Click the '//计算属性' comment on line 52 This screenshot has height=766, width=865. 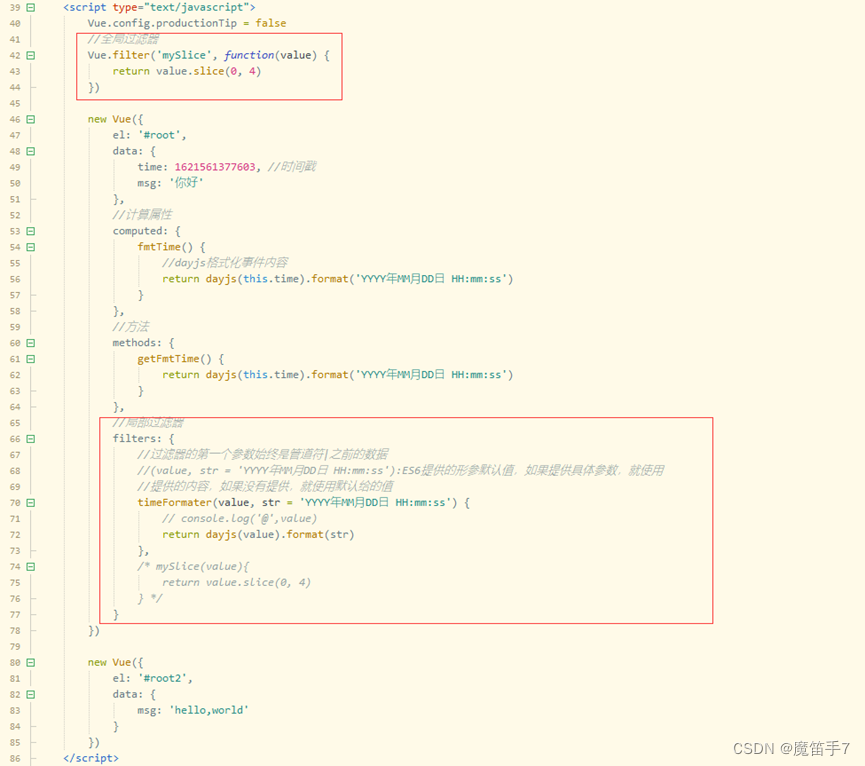(x=142, y=215)
